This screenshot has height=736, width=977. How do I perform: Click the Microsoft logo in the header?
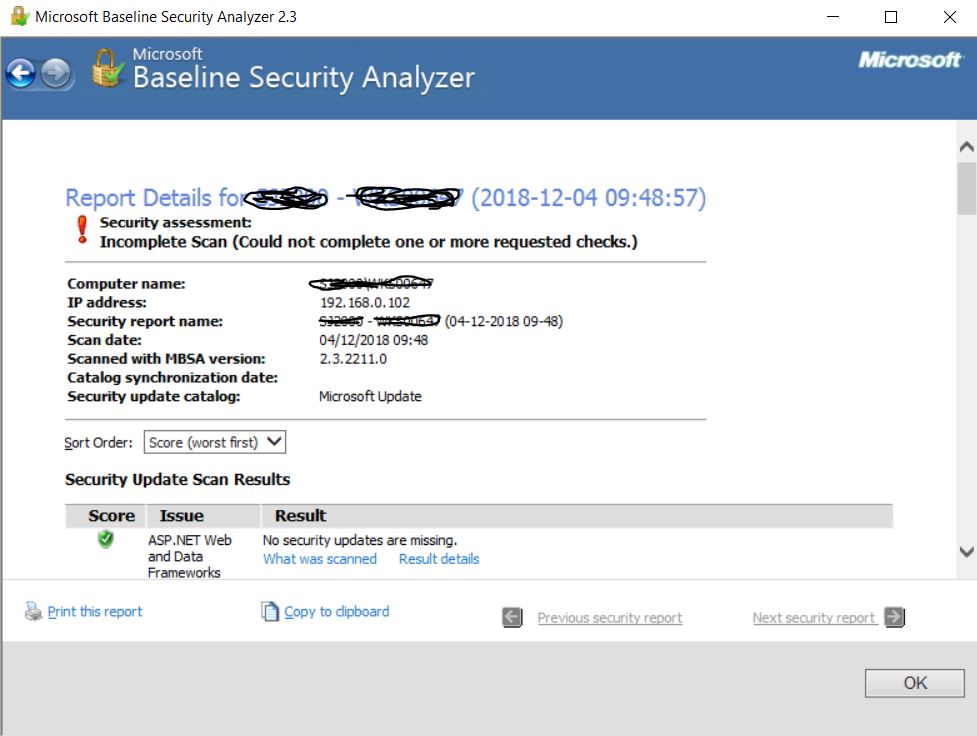[910, 60]
